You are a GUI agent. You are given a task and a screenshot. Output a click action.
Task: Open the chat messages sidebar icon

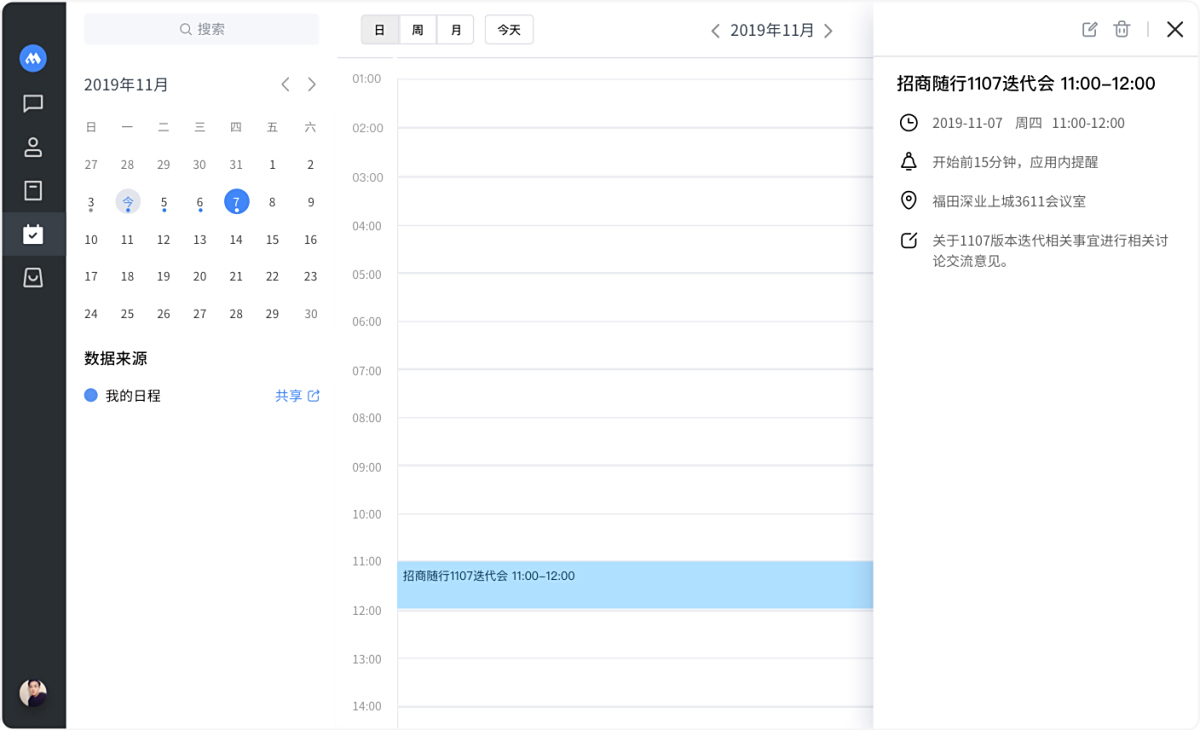click(x=33, y=103)
